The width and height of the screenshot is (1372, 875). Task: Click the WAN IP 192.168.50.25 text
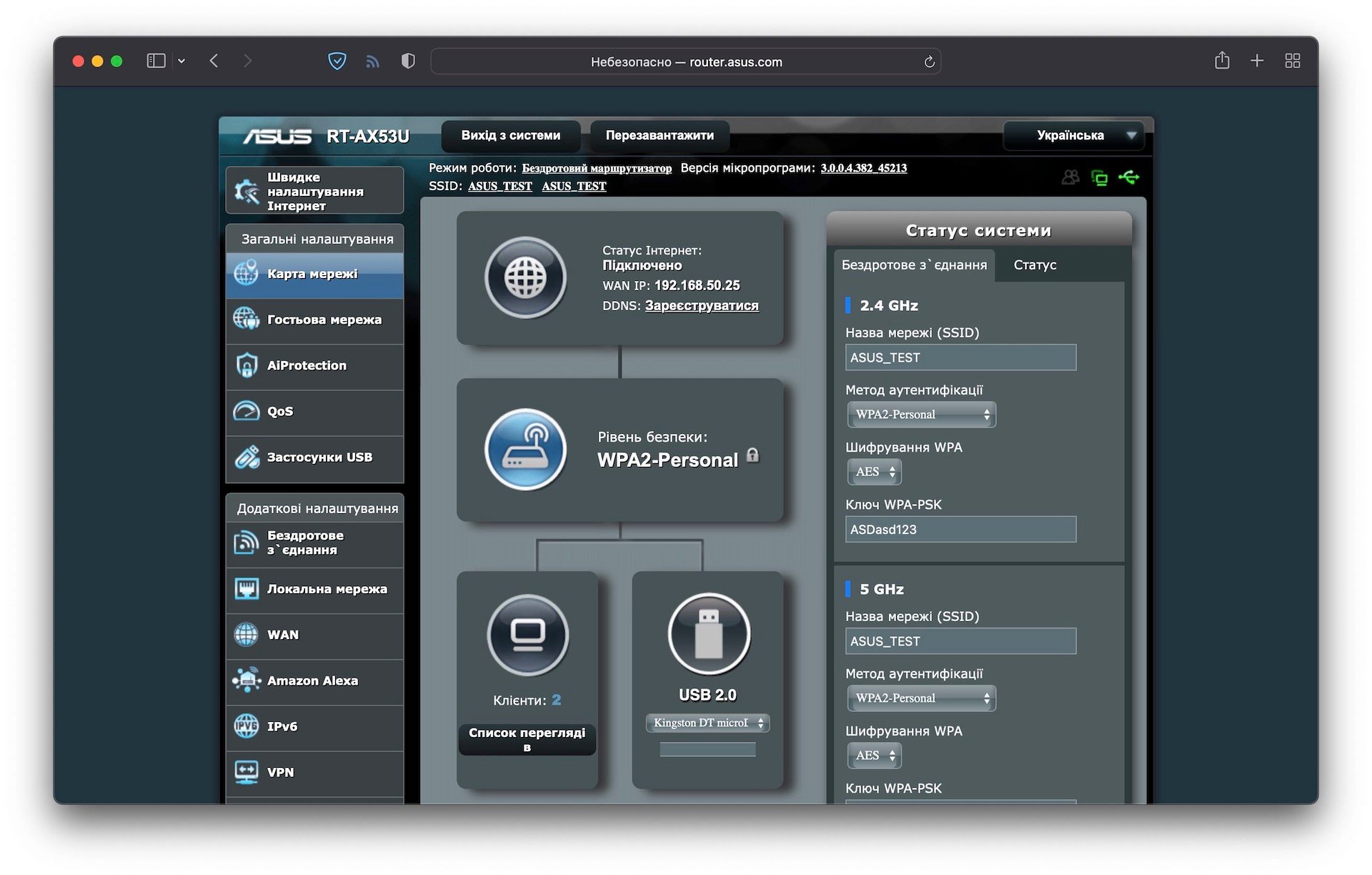point(697,285)
